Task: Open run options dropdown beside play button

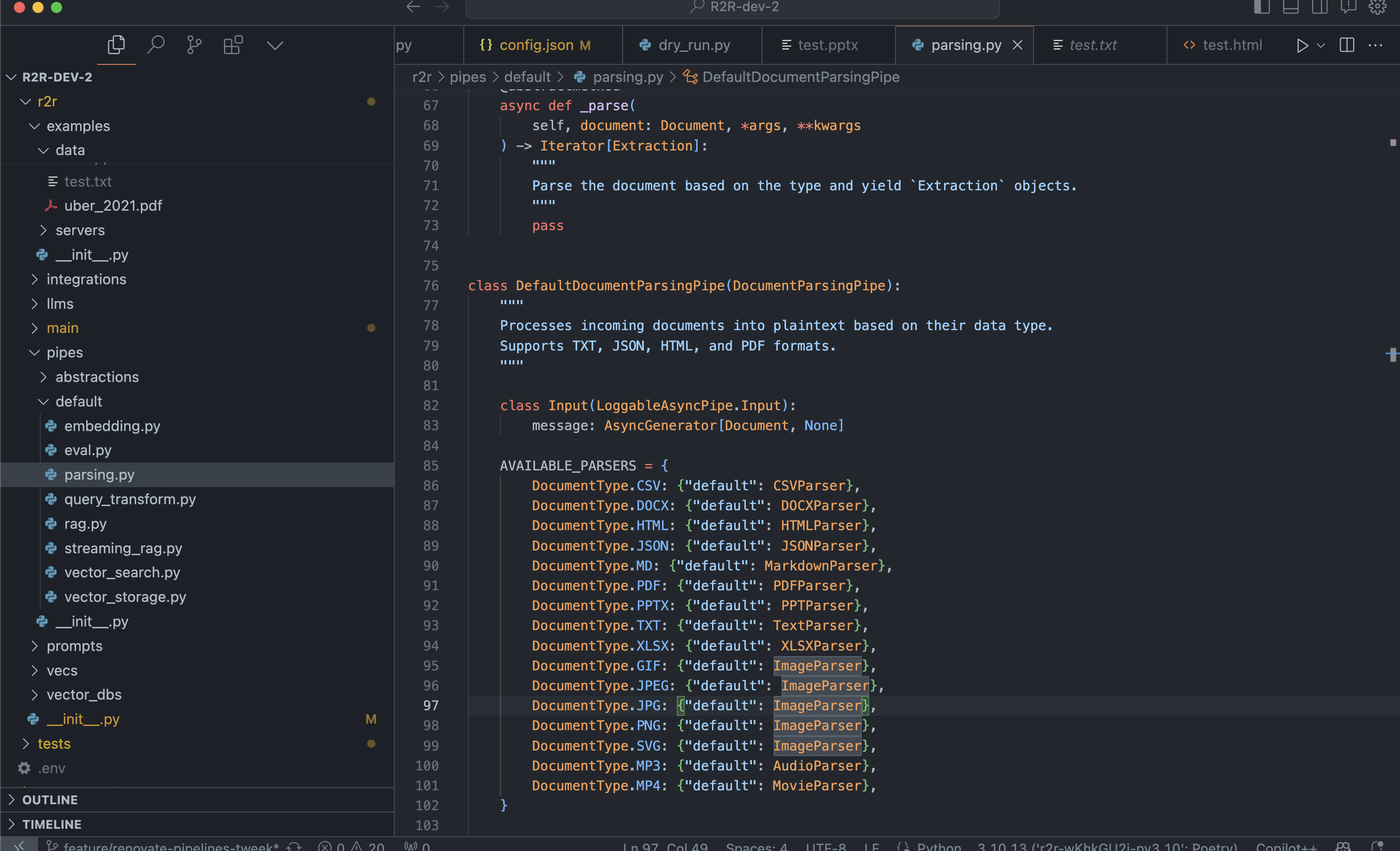Action: [1321, 45]
